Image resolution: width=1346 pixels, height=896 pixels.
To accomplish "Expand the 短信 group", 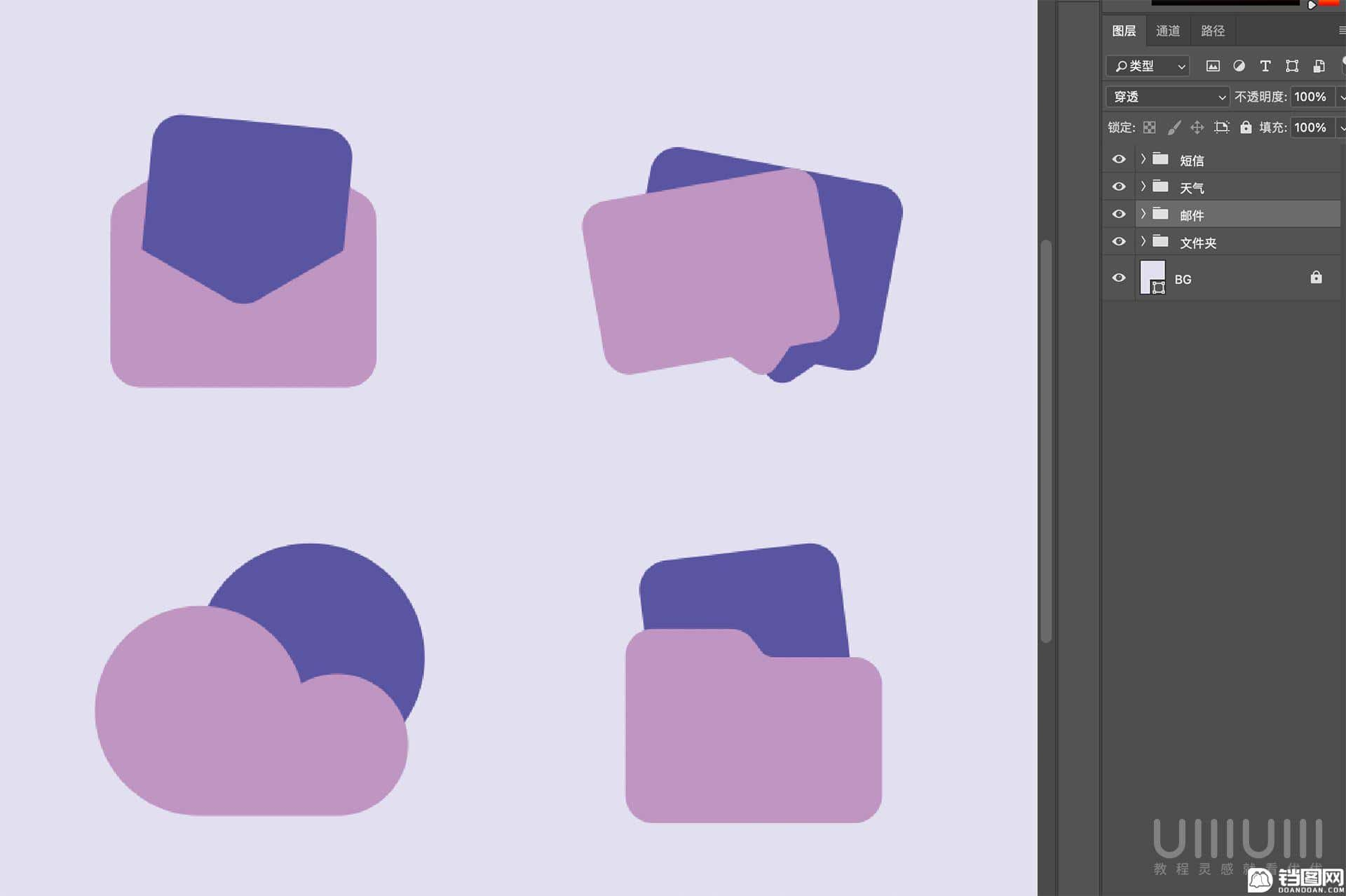I will pos(1143,159).
